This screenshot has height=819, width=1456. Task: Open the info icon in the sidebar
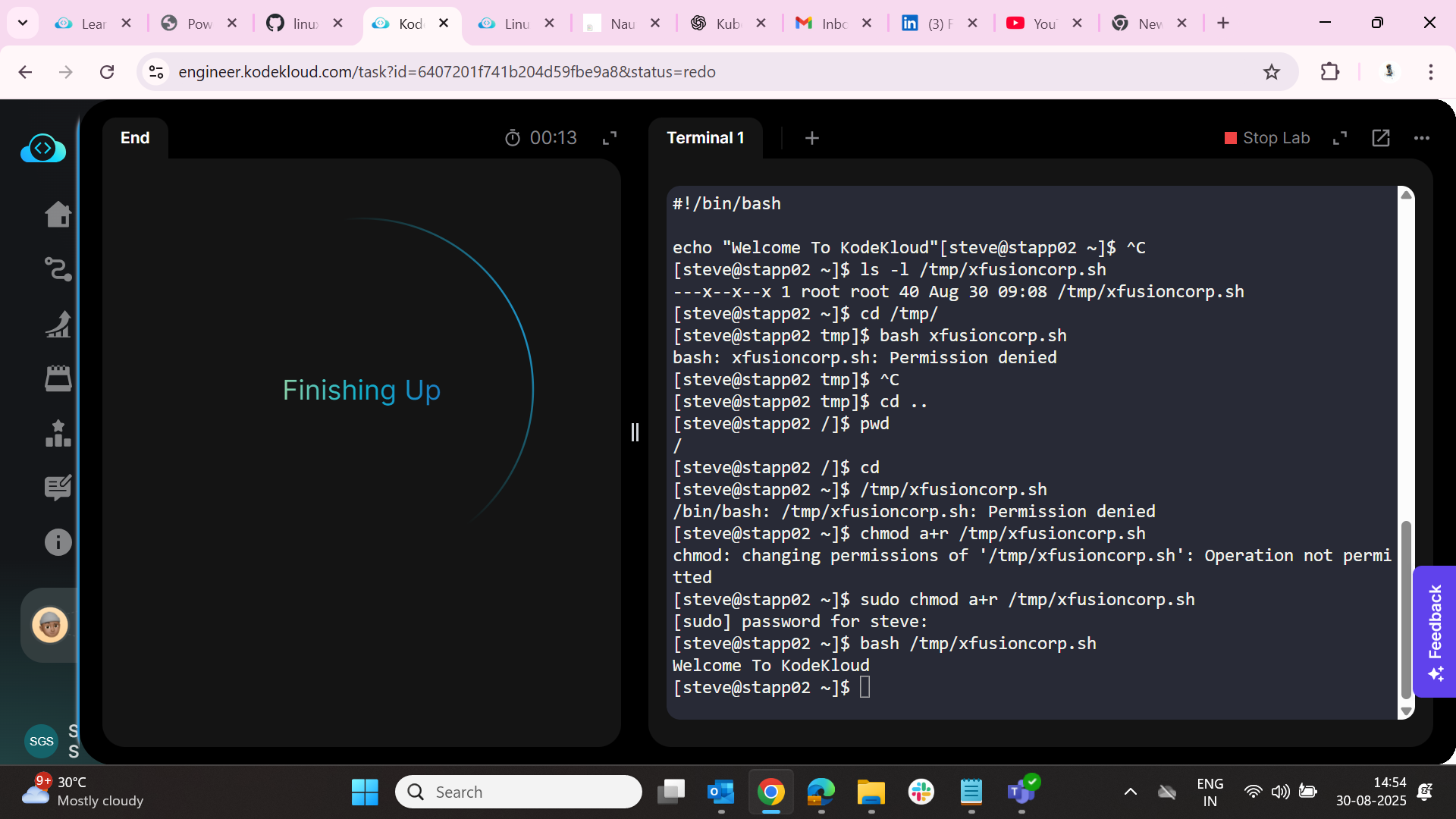point(58,542)
